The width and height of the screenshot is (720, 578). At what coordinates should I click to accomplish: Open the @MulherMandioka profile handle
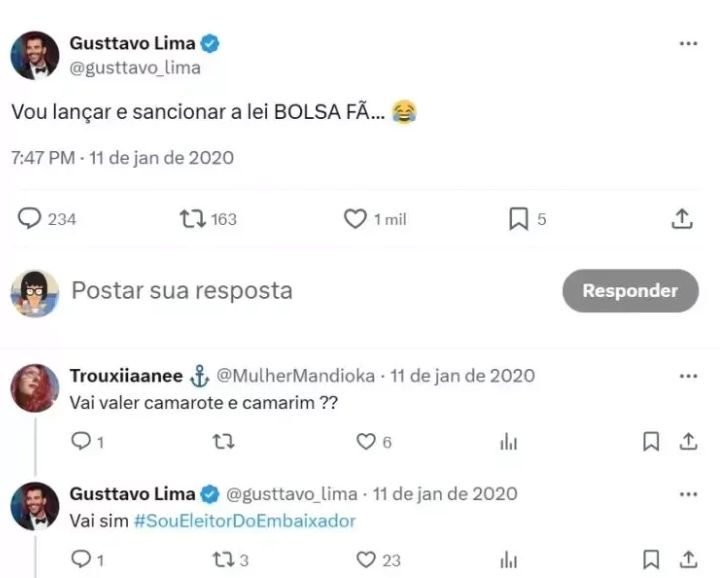tap(296, 376)
